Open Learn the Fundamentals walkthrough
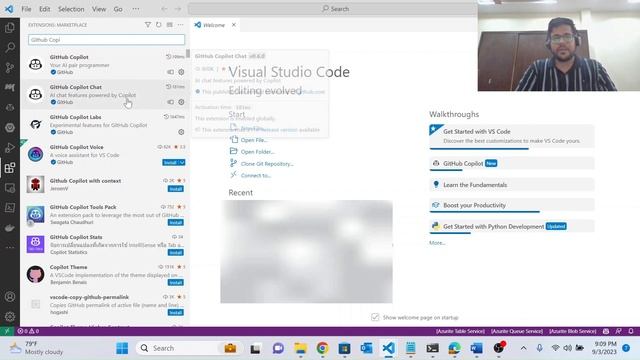 pyautogui.click(x=512, y=184)
